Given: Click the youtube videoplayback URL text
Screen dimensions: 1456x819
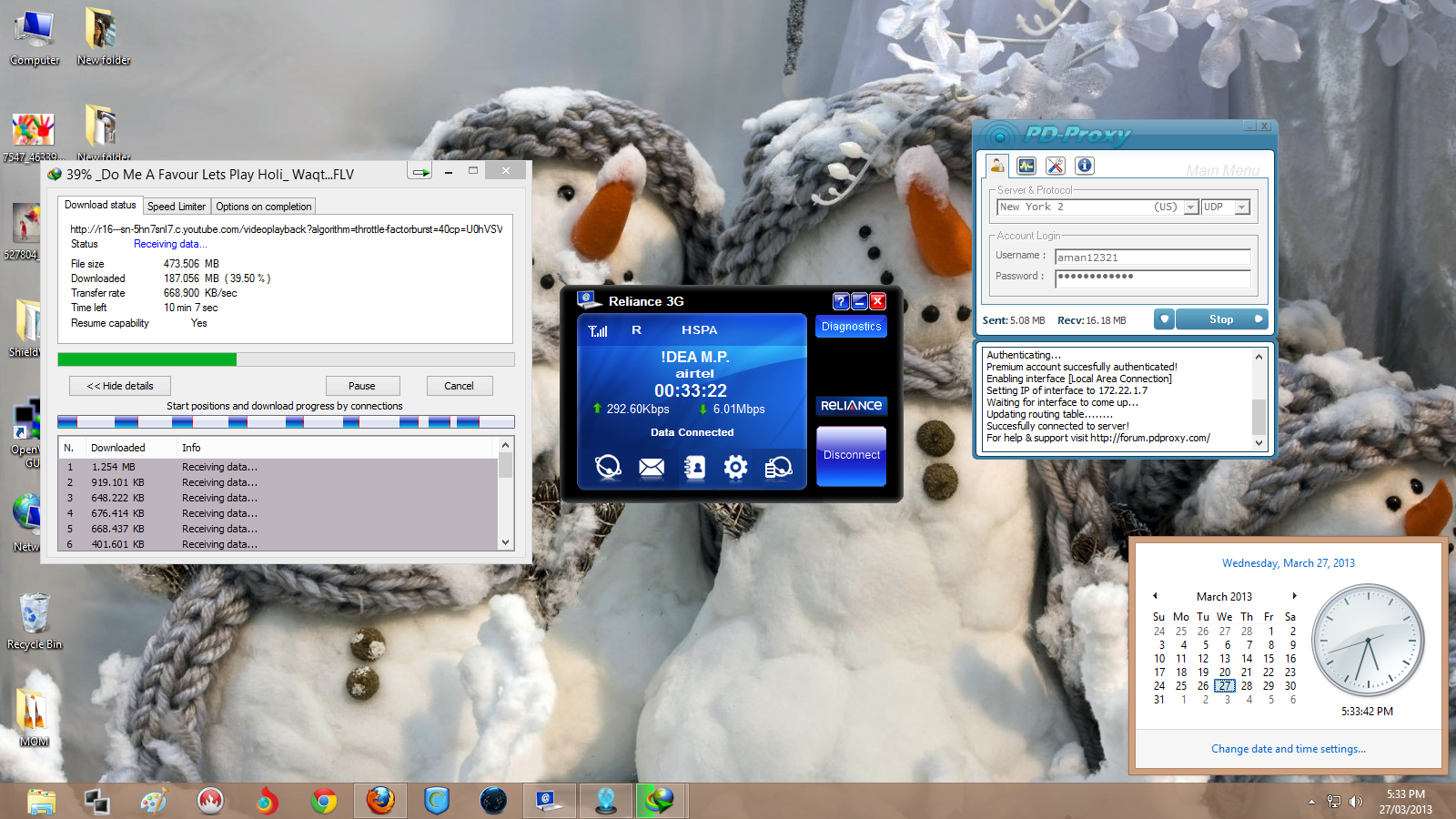Looking at the screenshot, I should (x=287, y=229).
